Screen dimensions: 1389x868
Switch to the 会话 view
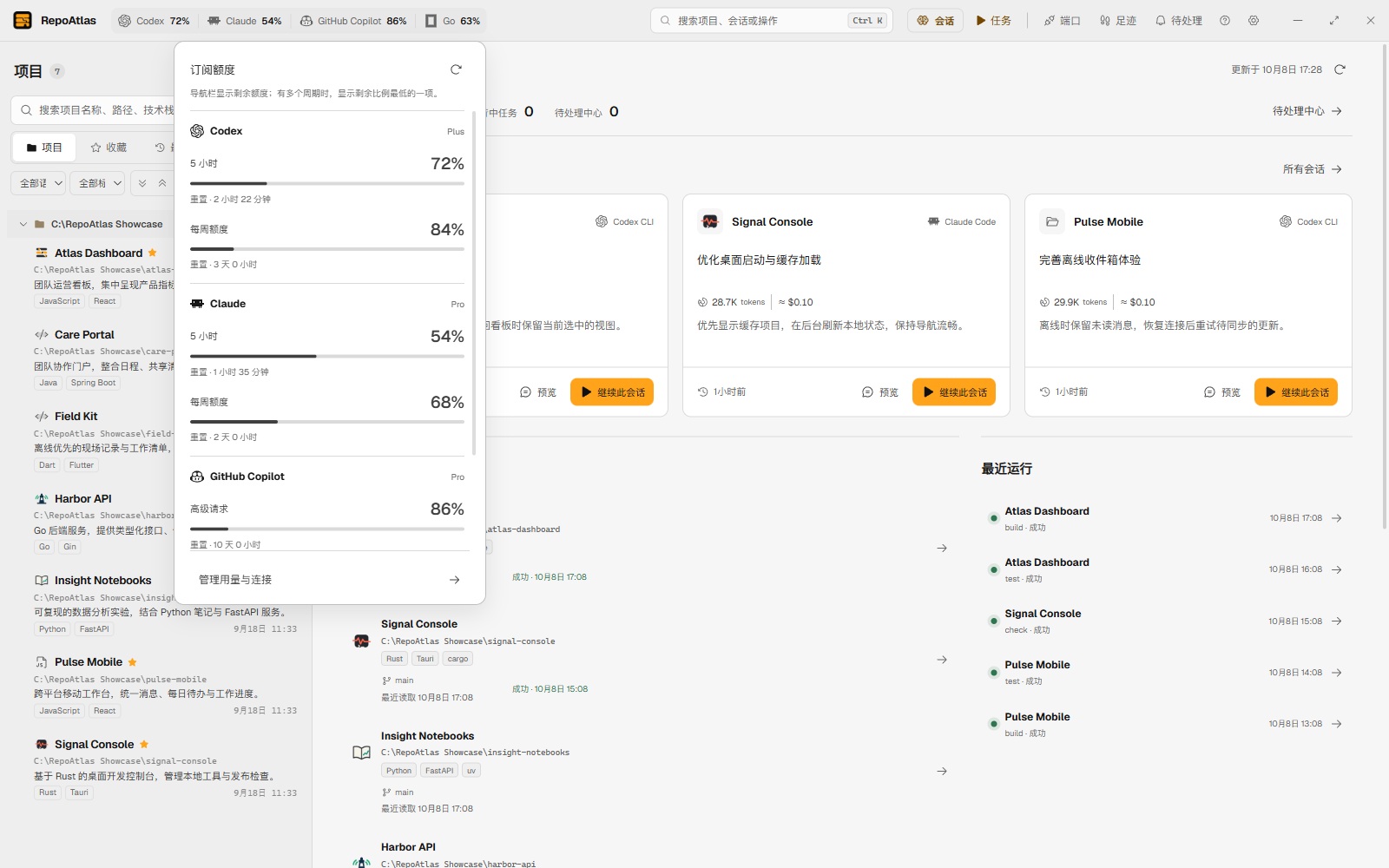[936, 21]
